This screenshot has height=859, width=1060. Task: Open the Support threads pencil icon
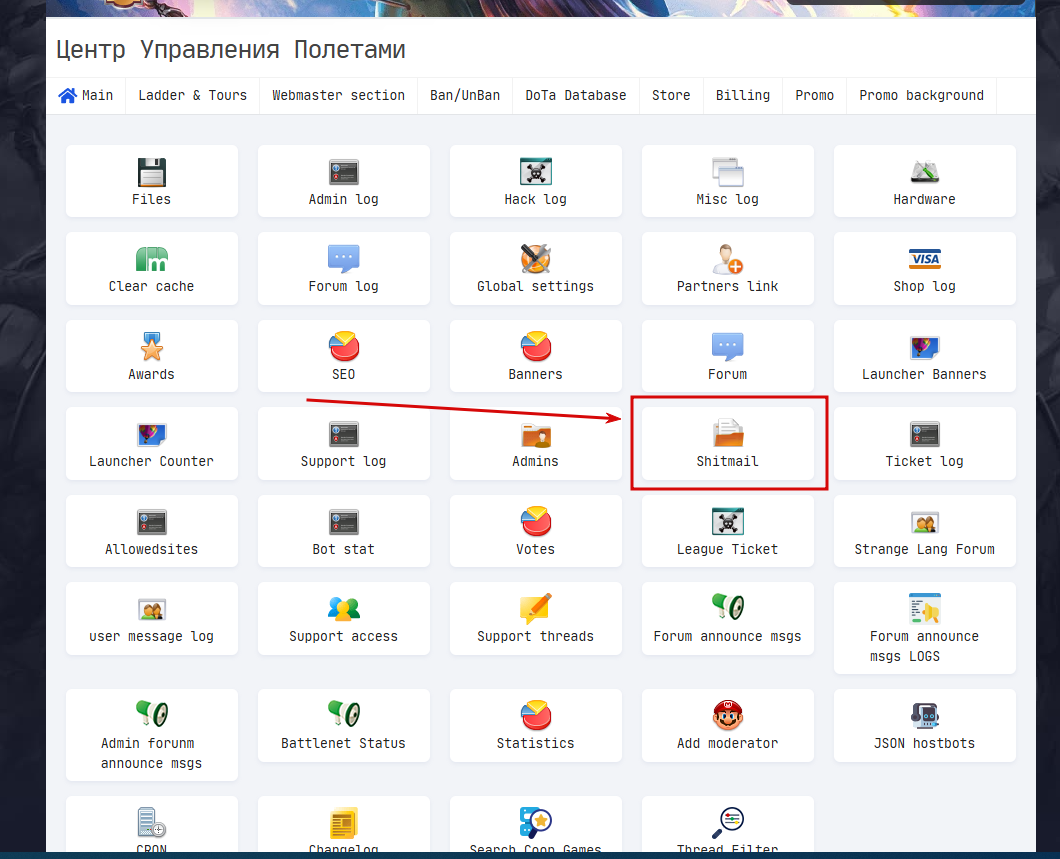pyautogui.click(x=535, y=609)
